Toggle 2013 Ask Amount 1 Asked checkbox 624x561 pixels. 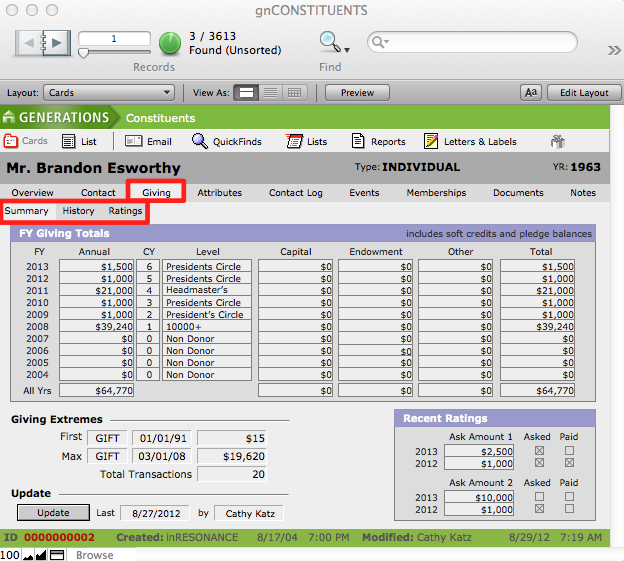pos(539,451)
